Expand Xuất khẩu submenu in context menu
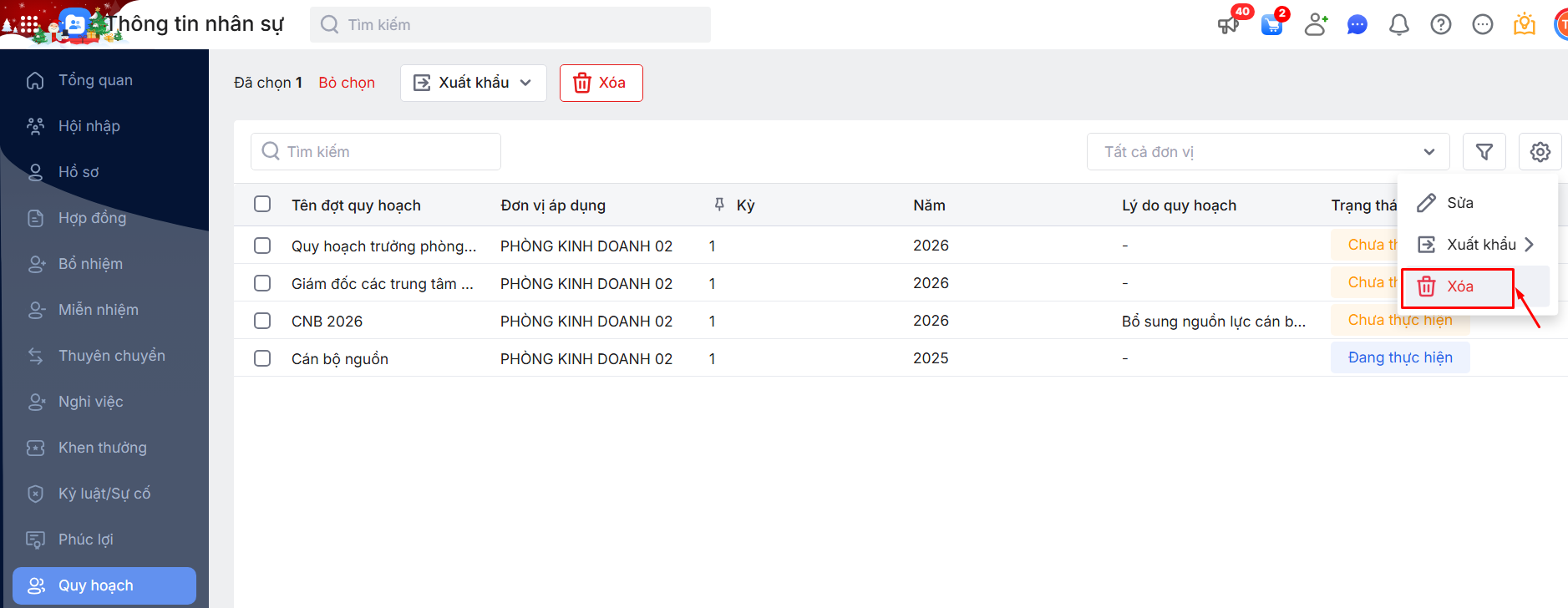Screen dimensions: 1568x608 coord(1476,245)
